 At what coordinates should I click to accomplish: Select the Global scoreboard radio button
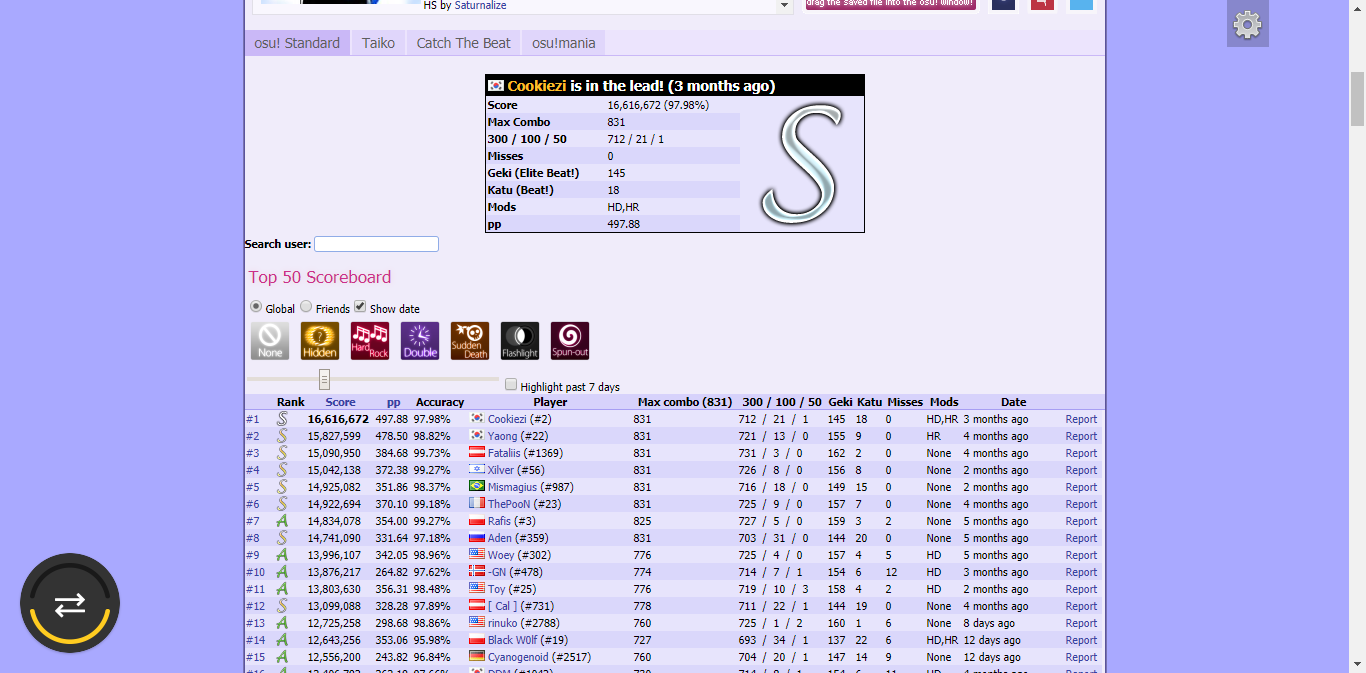256,307
